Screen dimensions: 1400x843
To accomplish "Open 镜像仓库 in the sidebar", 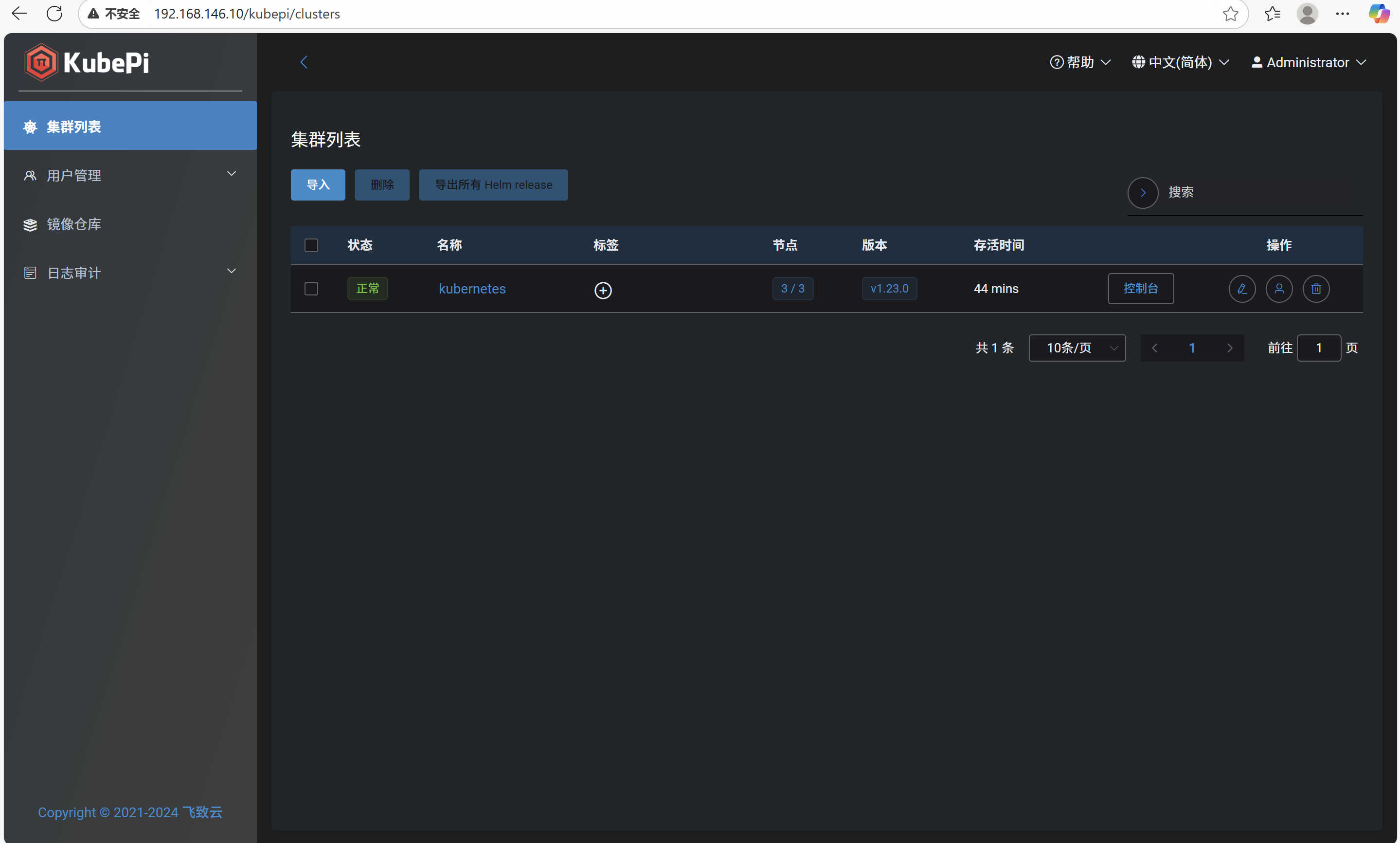I will (74, 224).
